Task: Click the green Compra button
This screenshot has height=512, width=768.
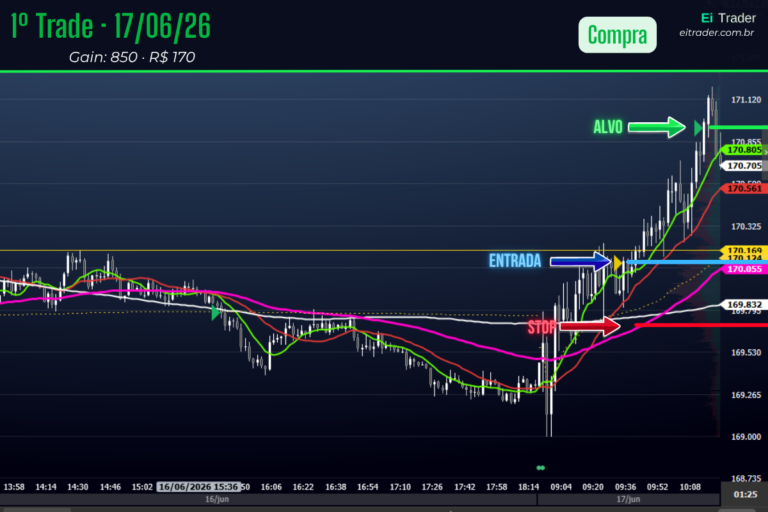Action: (x=617, y=35)
